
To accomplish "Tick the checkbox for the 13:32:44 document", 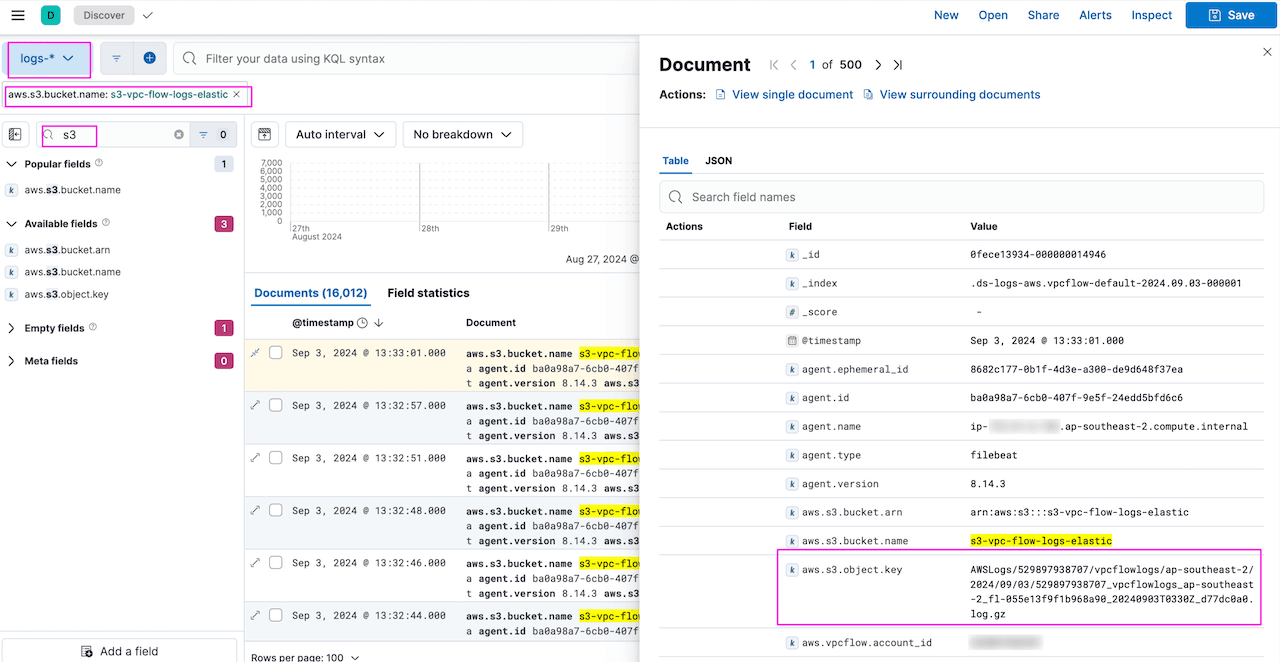I will pos(275,614).
